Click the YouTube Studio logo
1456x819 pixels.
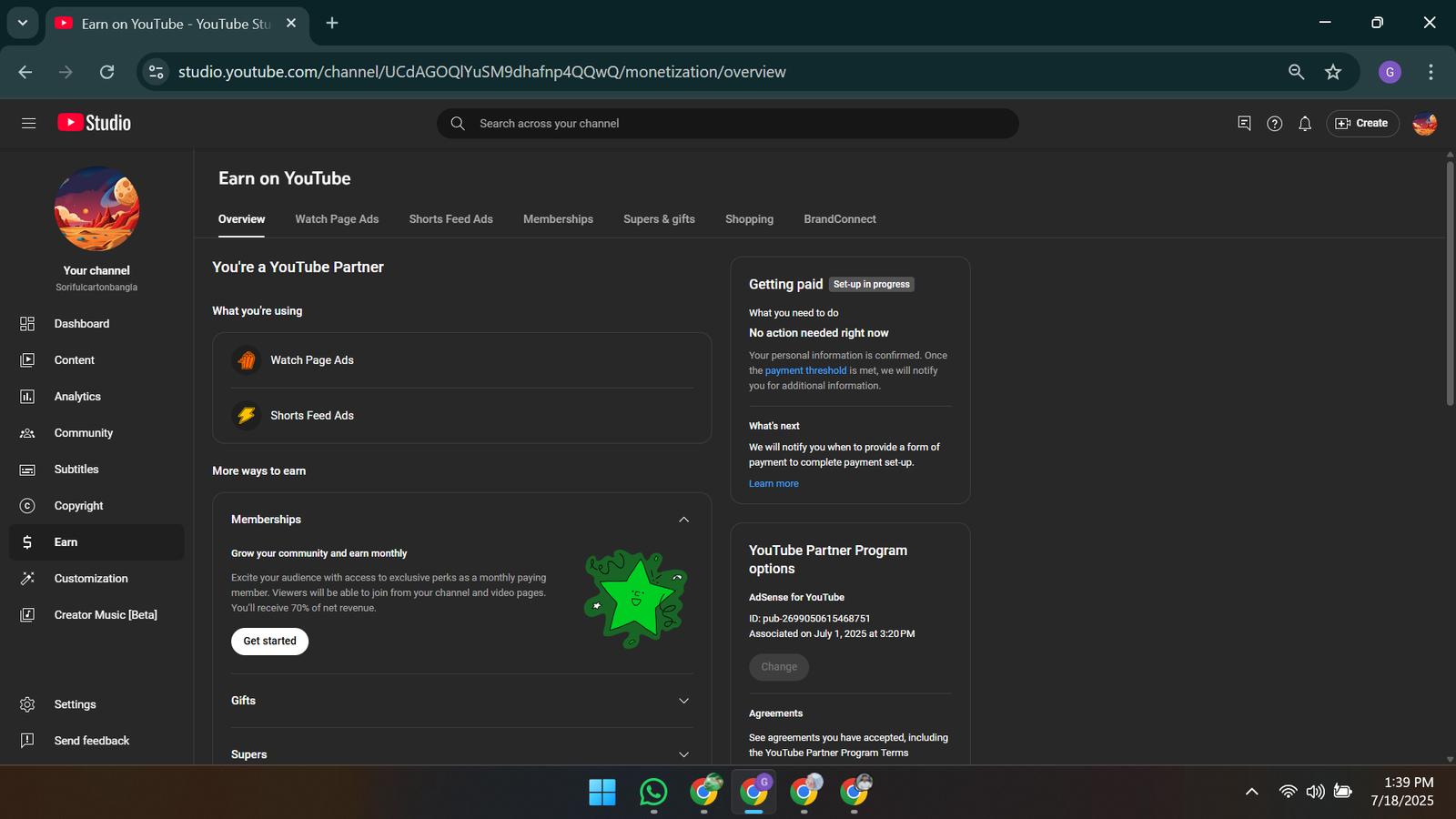[95, 123]
